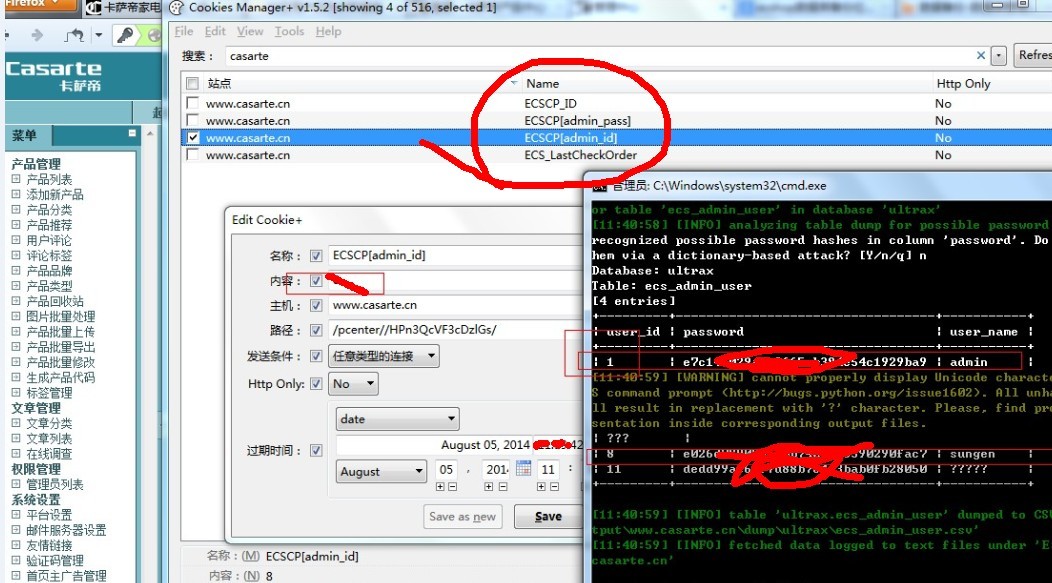Sort by the Http Only column header
Viewport: 1052px width, 583px height.
click(963, 83)
